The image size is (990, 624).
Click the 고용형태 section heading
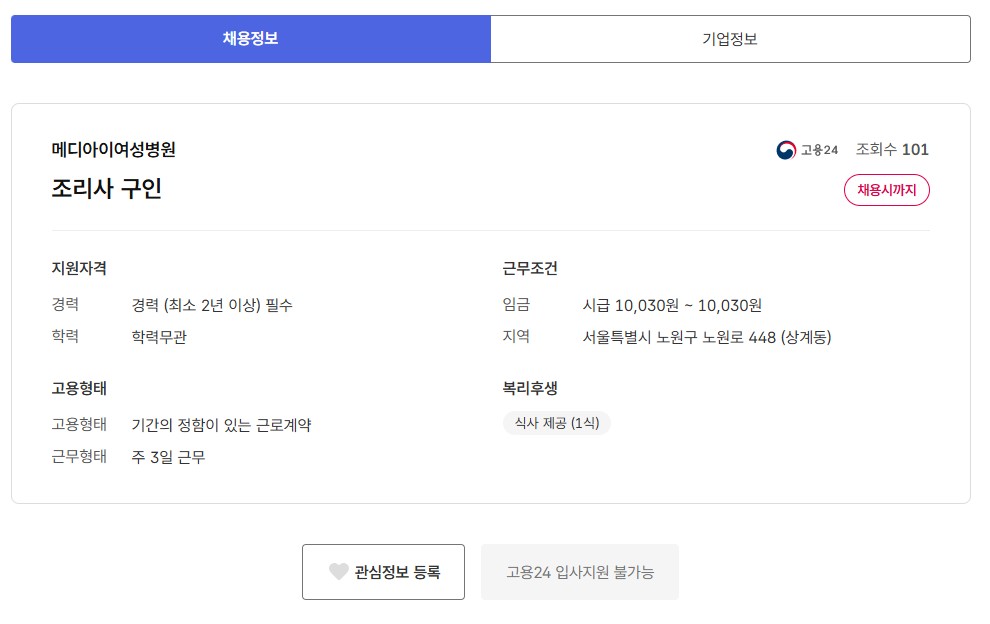coord(80,387)
